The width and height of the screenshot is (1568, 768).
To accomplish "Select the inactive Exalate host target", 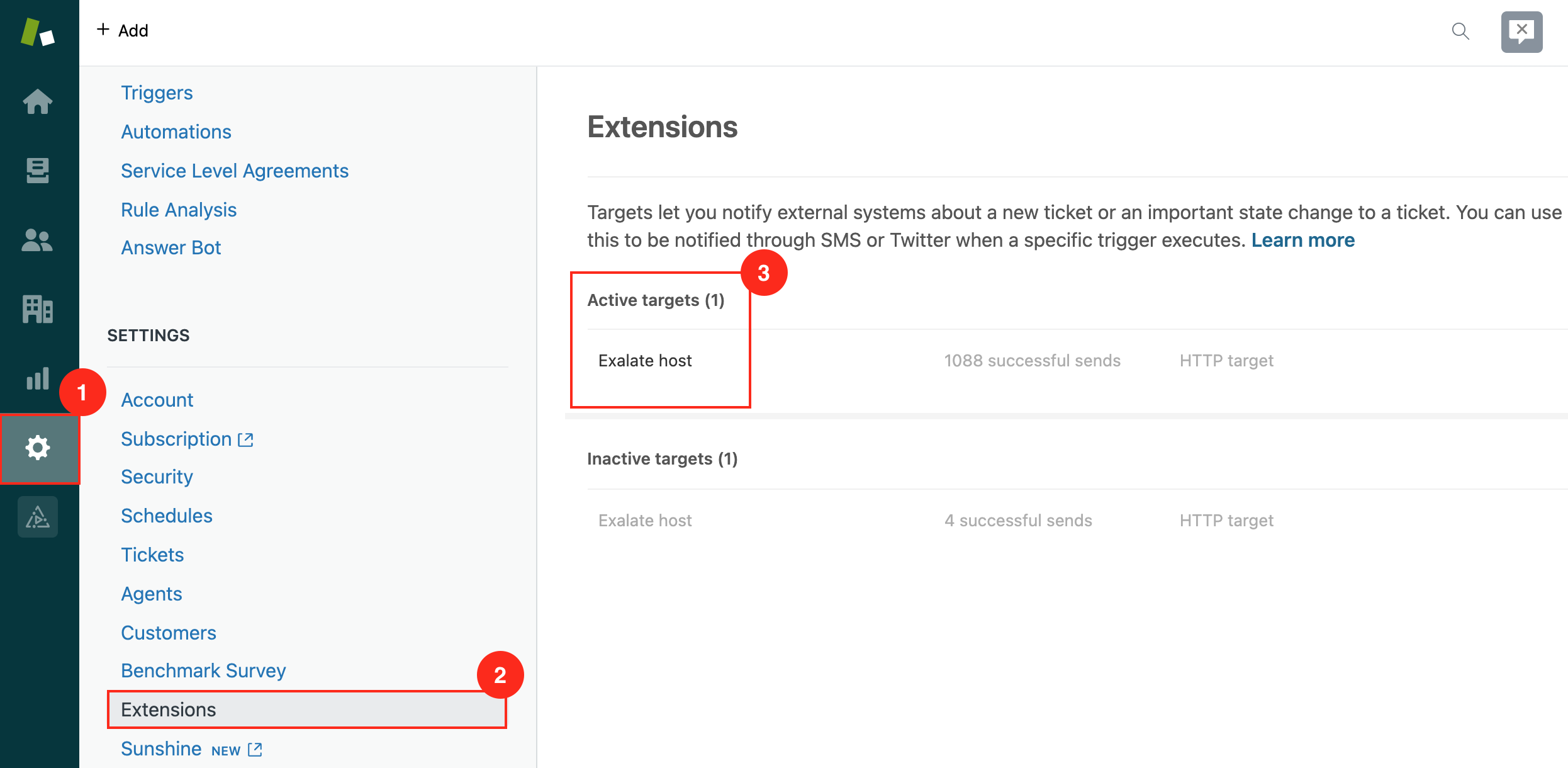I will click(x=645, y=521).
